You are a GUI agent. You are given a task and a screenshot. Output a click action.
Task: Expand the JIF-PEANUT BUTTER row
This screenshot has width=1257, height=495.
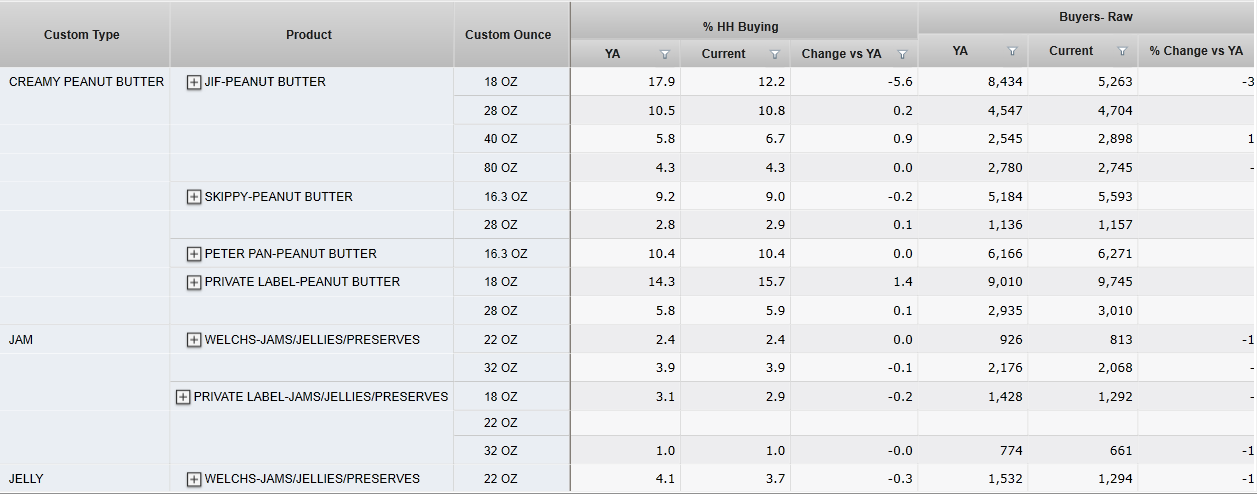tap(194, 82)
